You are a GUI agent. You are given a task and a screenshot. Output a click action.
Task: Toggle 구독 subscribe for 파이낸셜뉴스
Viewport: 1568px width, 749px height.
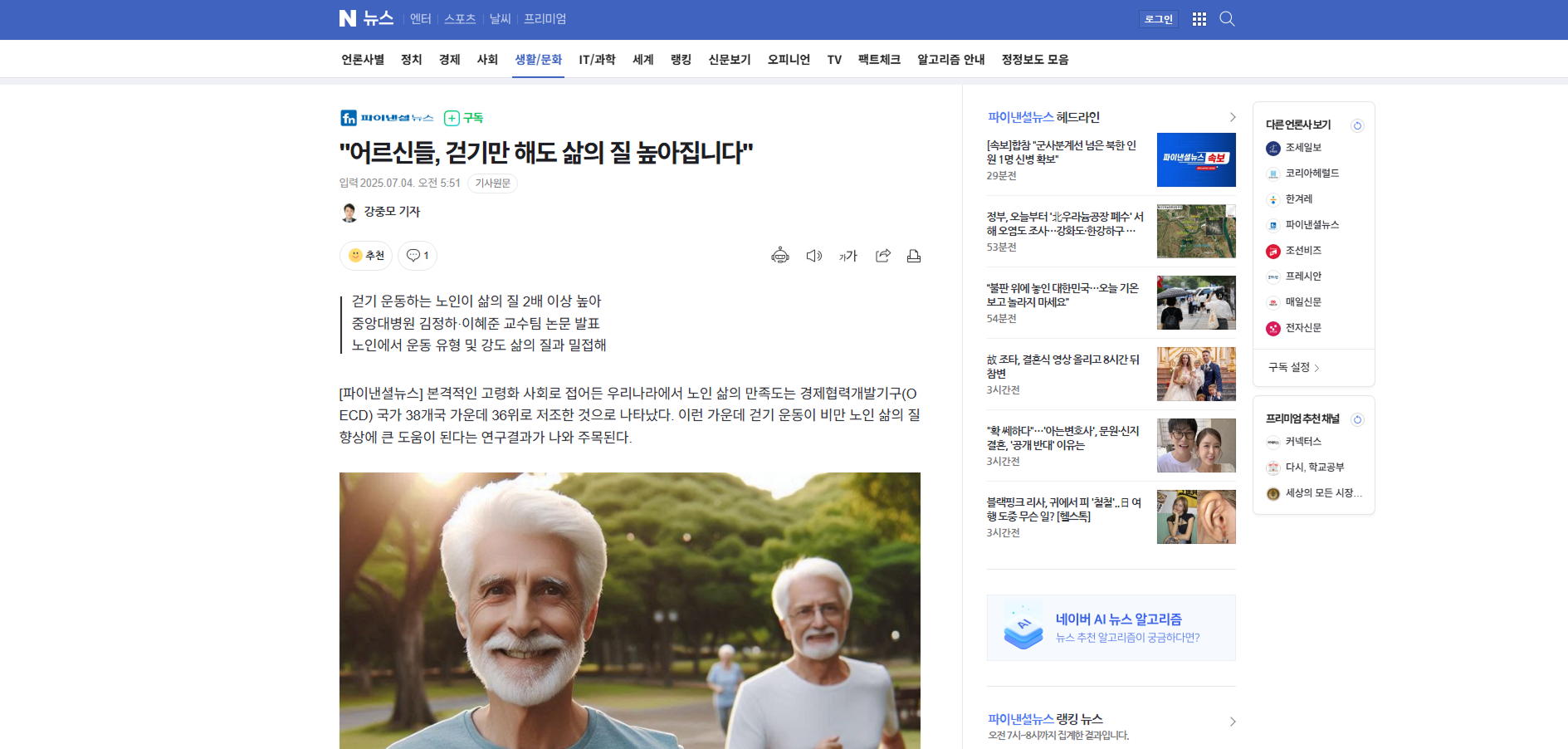coord(463,118)
